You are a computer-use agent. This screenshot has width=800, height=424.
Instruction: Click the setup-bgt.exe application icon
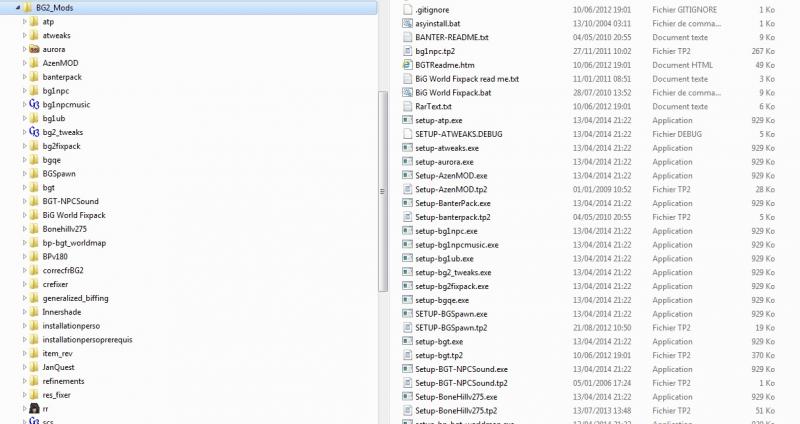point(407,341)
